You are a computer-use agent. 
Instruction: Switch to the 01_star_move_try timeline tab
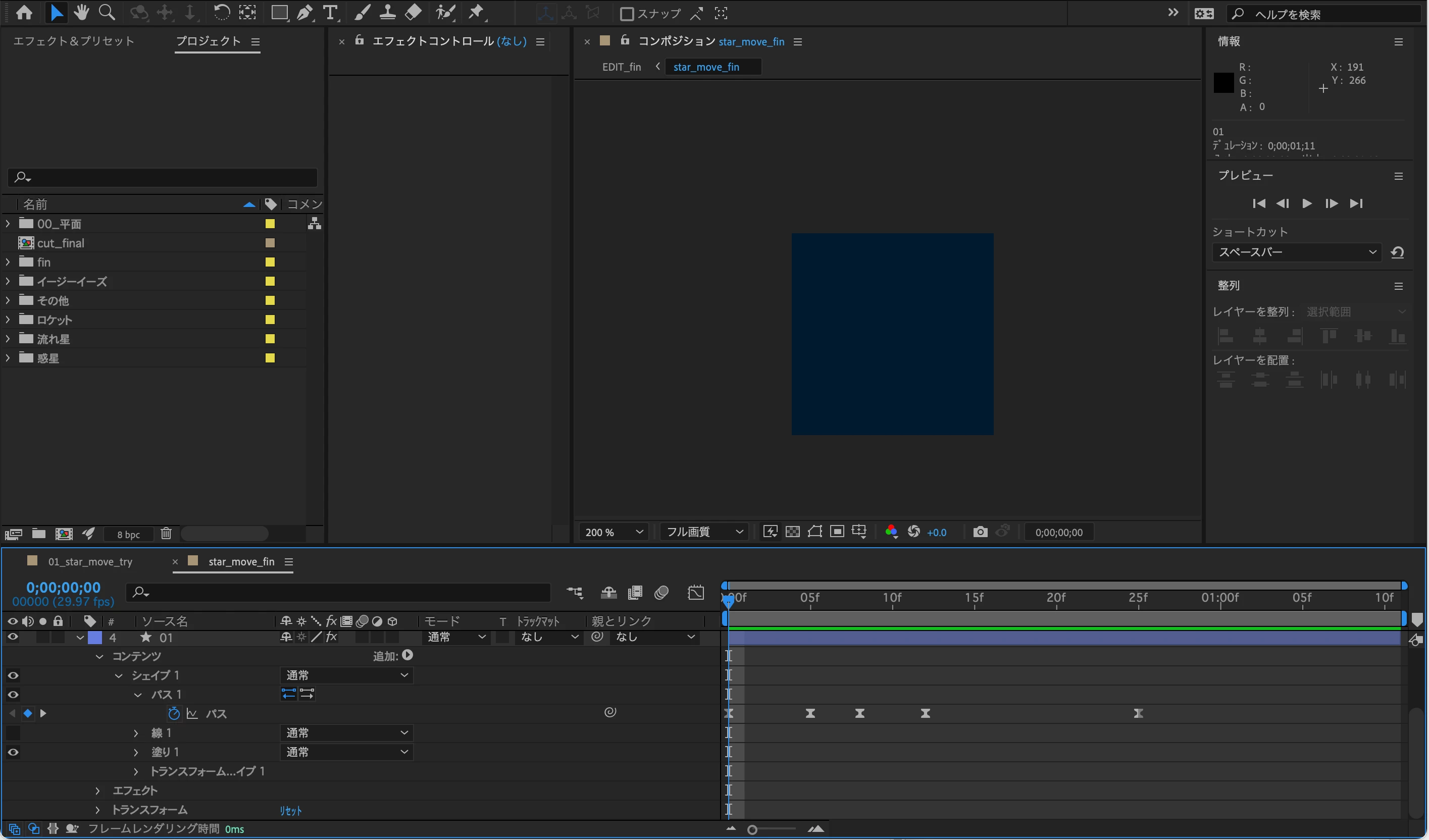click(x=89, y=562)
